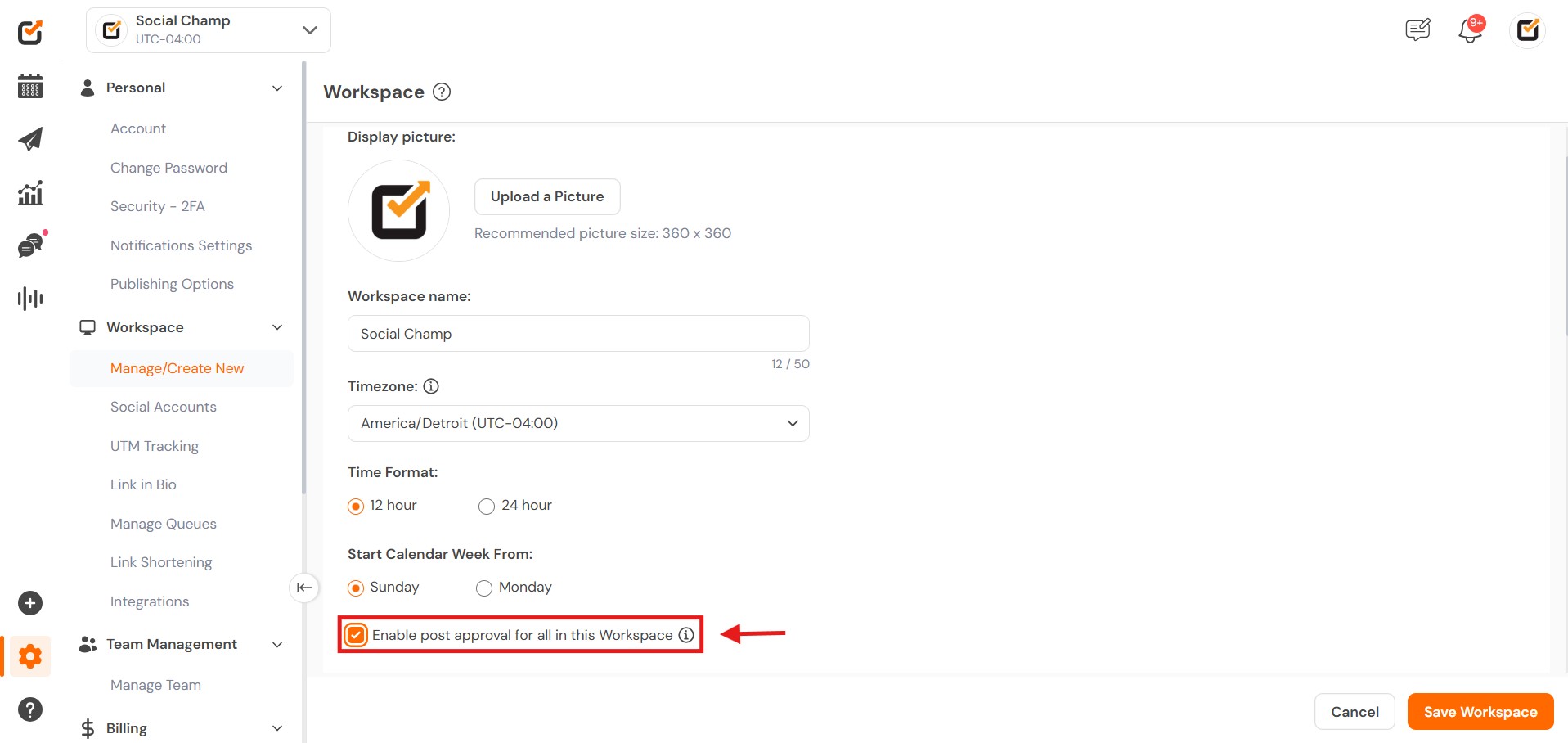
Task: Click the listening sound wave icon
Action: [x=30, y=299]
